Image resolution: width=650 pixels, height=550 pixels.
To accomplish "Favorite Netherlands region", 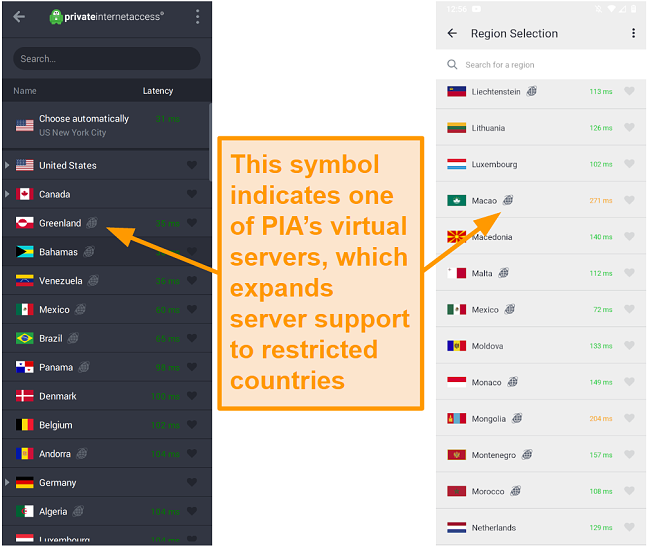I will tap(629, 527).
